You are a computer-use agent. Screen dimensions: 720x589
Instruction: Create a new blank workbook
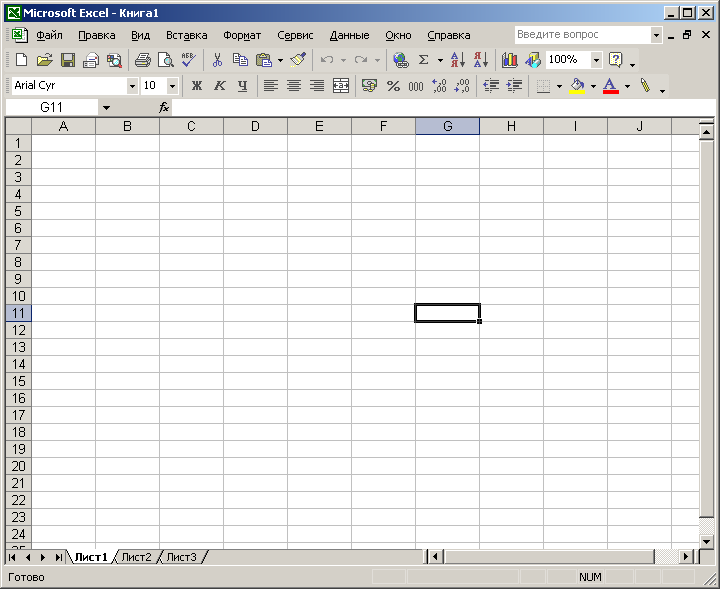click(x=21, y=60)
